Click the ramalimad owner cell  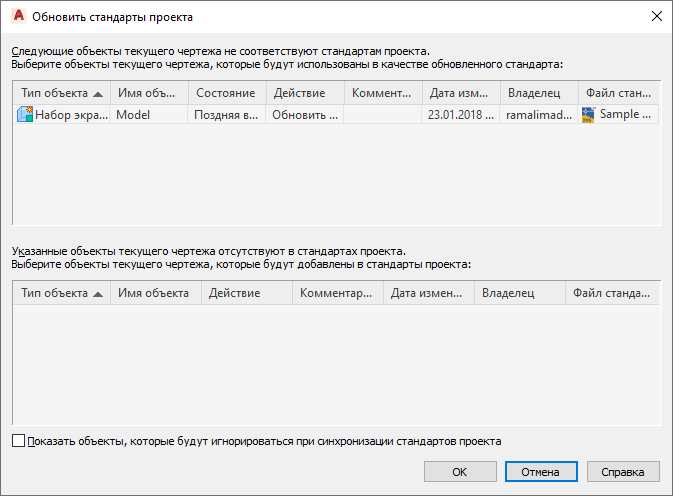click(x=538, y=115)
